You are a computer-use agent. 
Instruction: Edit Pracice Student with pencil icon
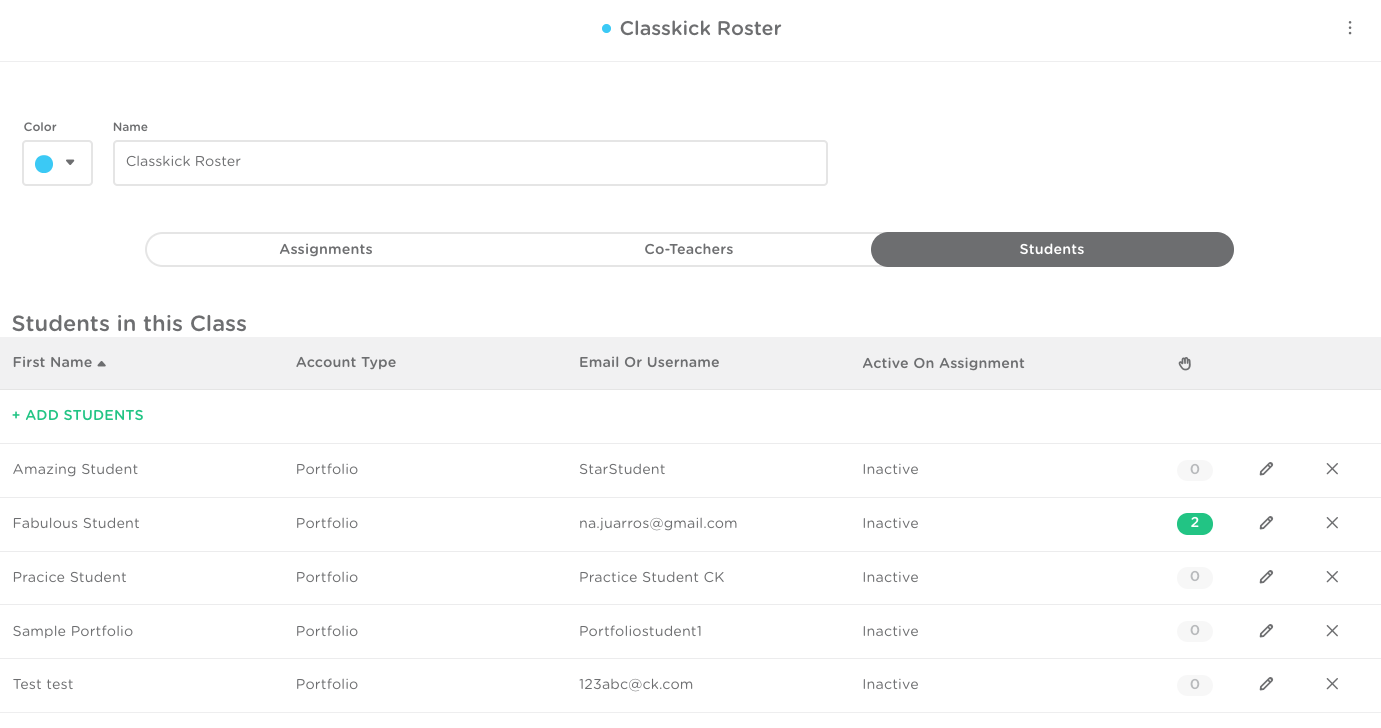click(x=1266, y=577)
